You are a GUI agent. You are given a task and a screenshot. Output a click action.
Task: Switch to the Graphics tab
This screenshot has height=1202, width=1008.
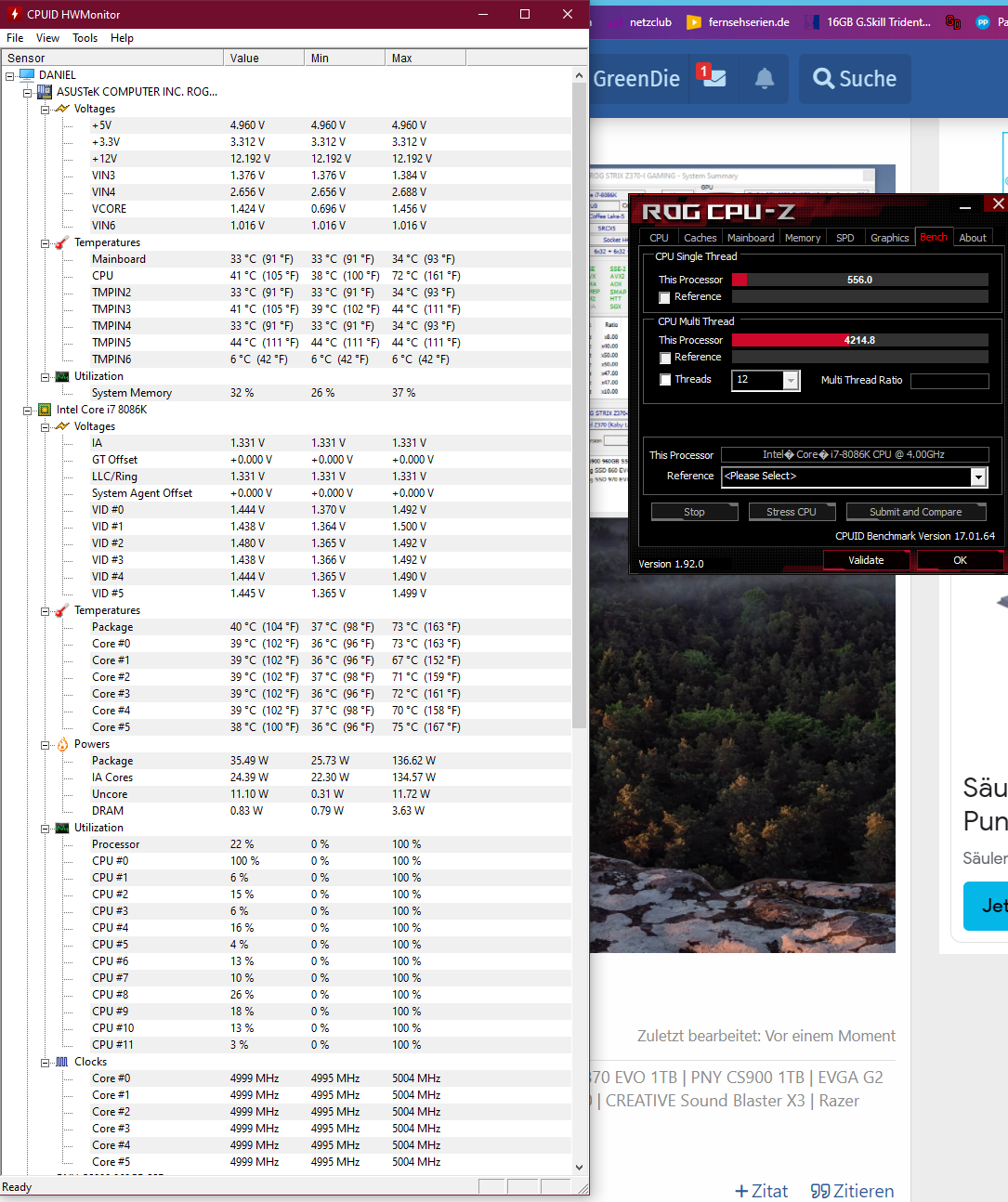pos(889,238)
